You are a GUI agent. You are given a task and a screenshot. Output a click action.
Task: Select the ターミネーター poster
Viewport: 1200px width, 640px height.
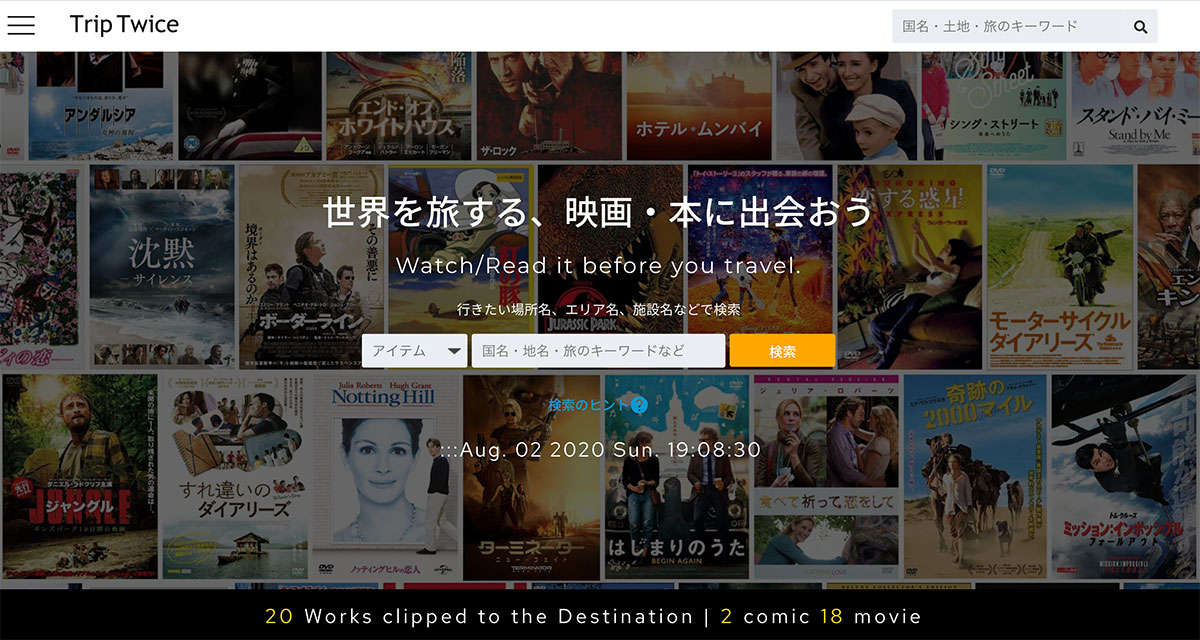[533, 476]
